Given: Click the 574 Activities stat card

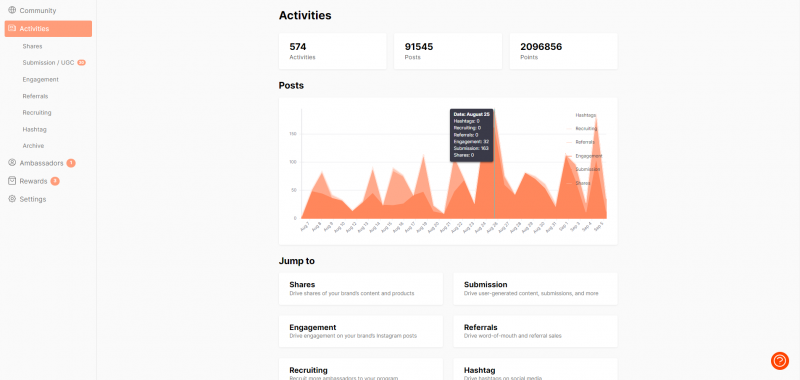Looking at the screenshot, I should (x=333, y=51).
